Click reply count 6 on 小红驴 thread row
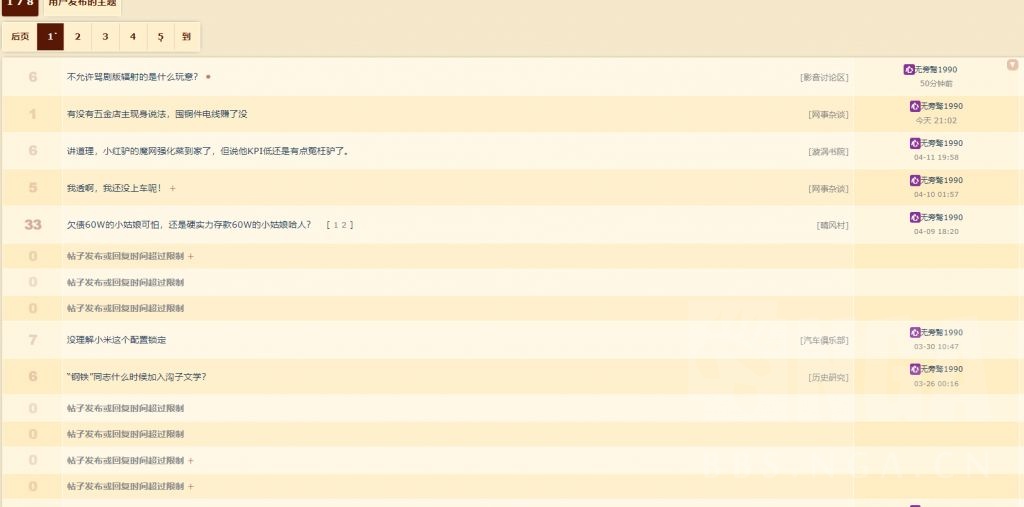The width and height of the screenshot is (1024, 507). click(x=33, y=151)
